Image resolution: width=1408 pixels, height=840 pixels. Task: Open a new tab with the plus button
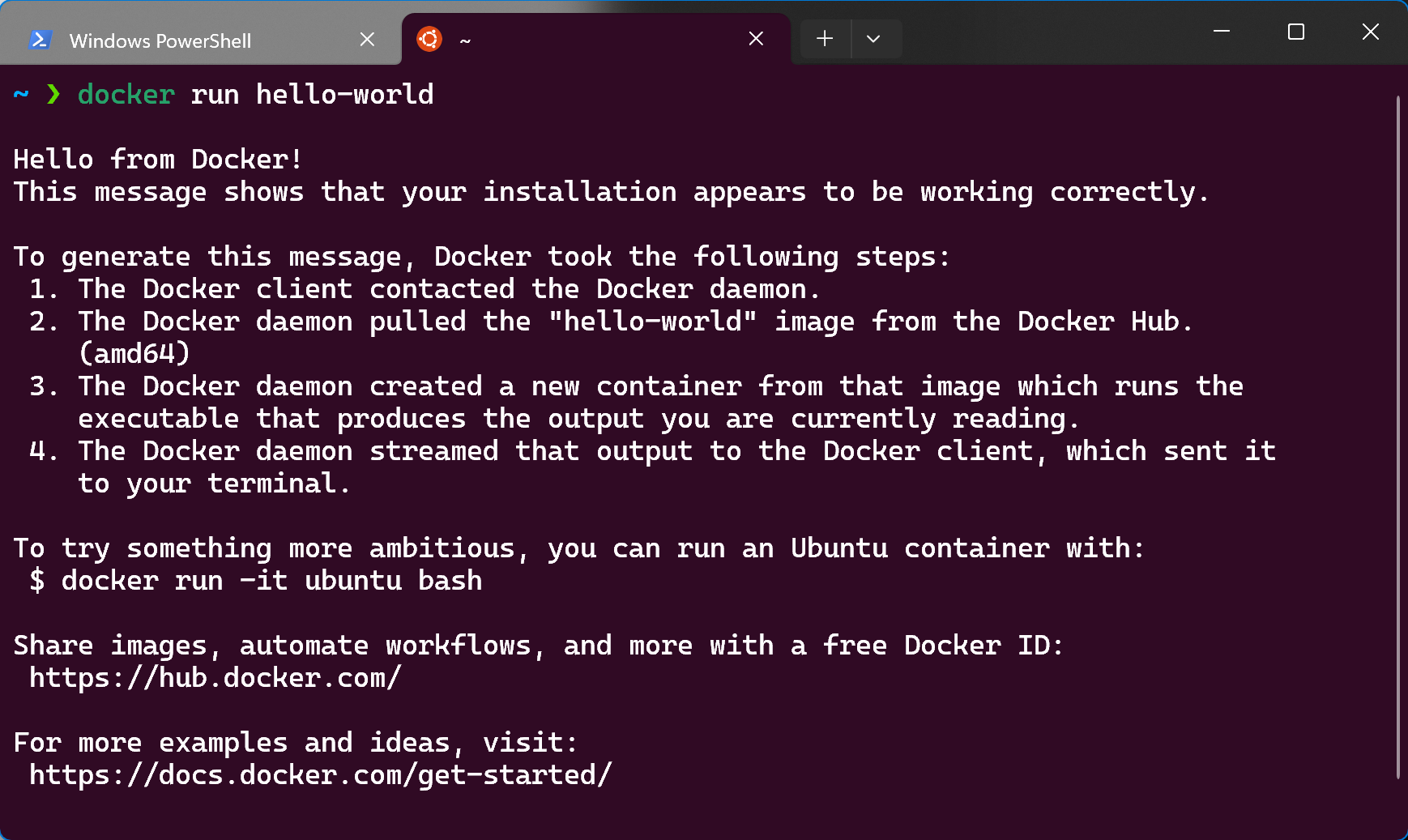(x=825, y=39)
